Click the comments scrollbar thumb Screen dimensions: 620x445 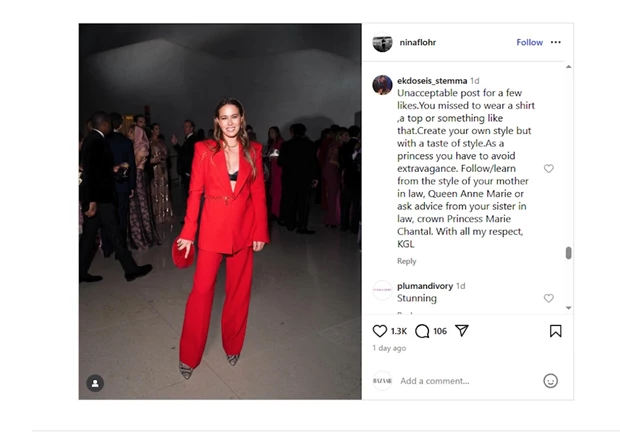(x=569, y=253)
